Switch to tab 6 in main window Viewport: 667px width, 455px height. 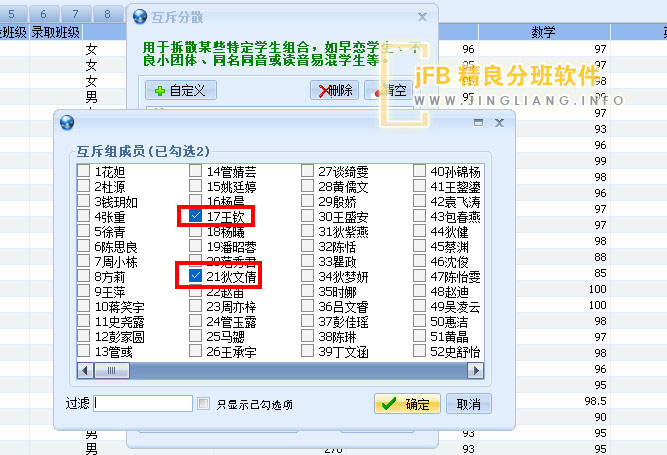coord(43,14)
